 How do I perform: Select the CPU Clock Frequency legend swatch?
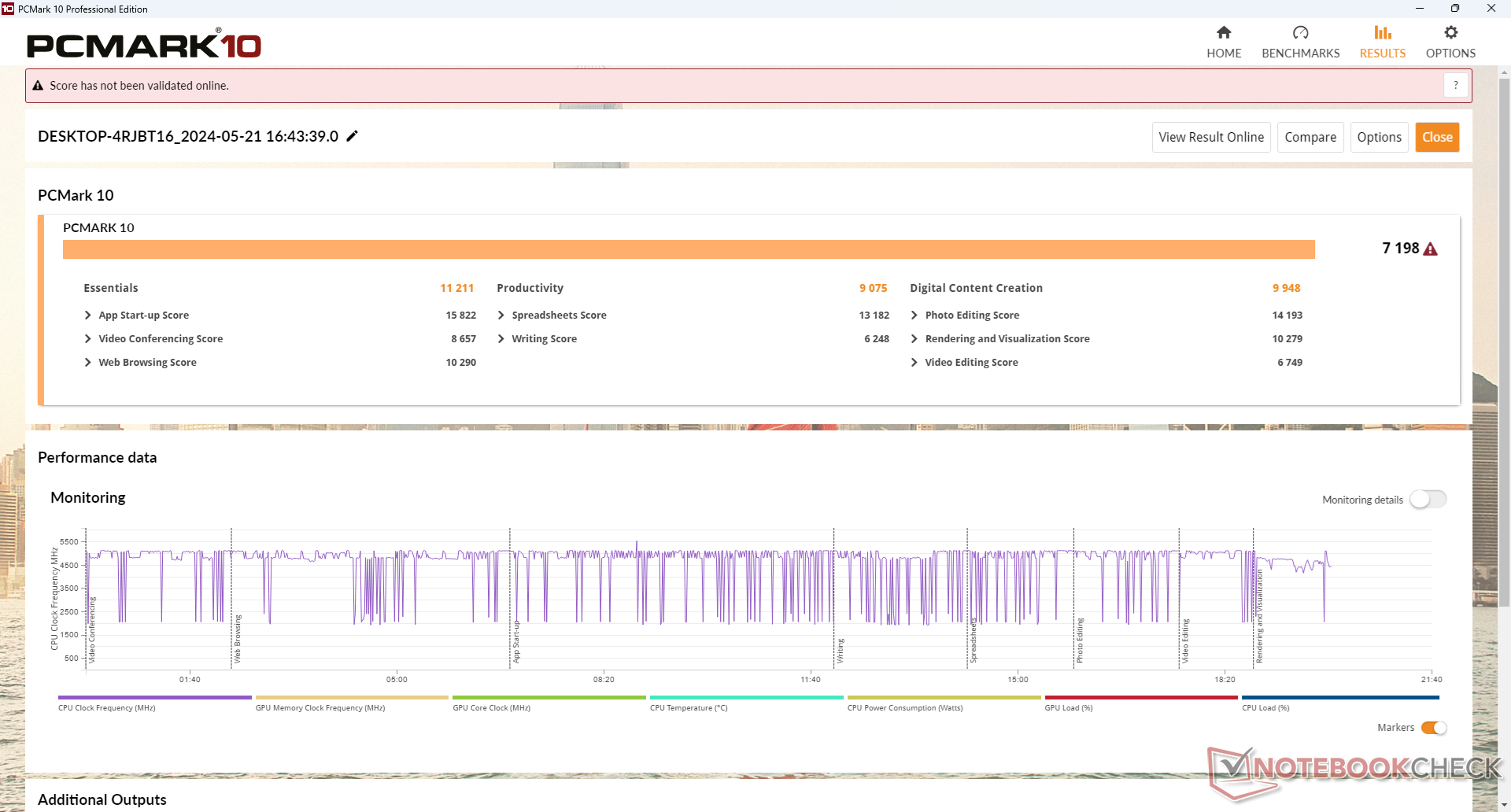(x=154, y=698)
